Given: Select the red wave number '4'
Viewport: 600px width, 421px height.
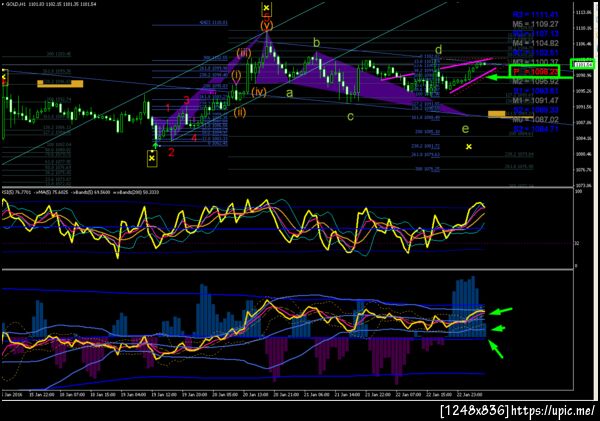Looking at the screenshot, I should tap(194, 138).
